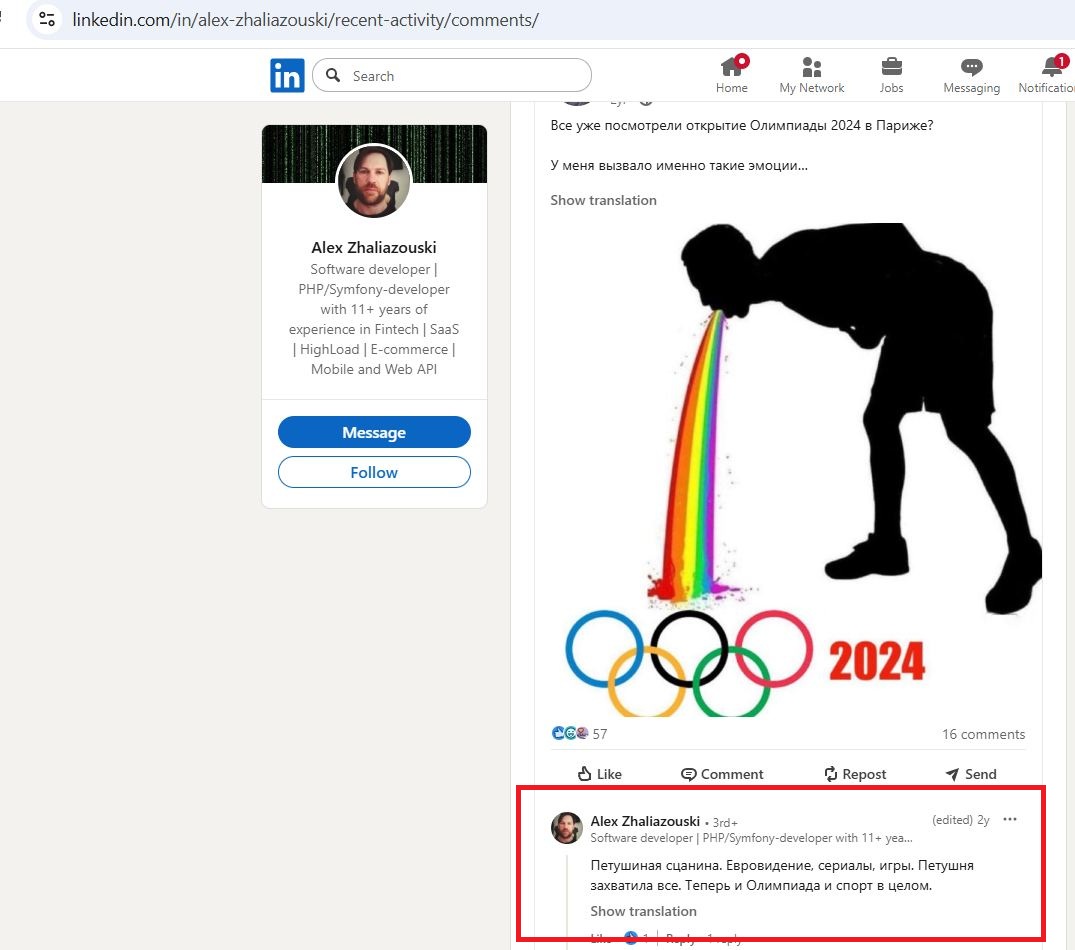The height and width of the screenshot is (950, 1075).
Task: Click the 'Software developer | PHP/Symfony-developer' comment headline
Action: tap(751, 838)
